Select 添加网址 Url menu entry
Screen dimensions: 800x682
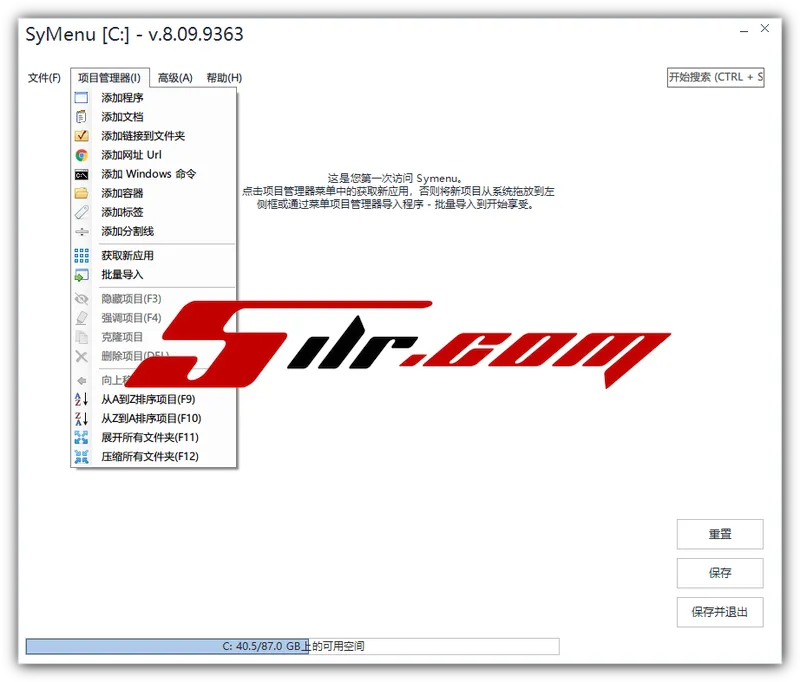153,155
